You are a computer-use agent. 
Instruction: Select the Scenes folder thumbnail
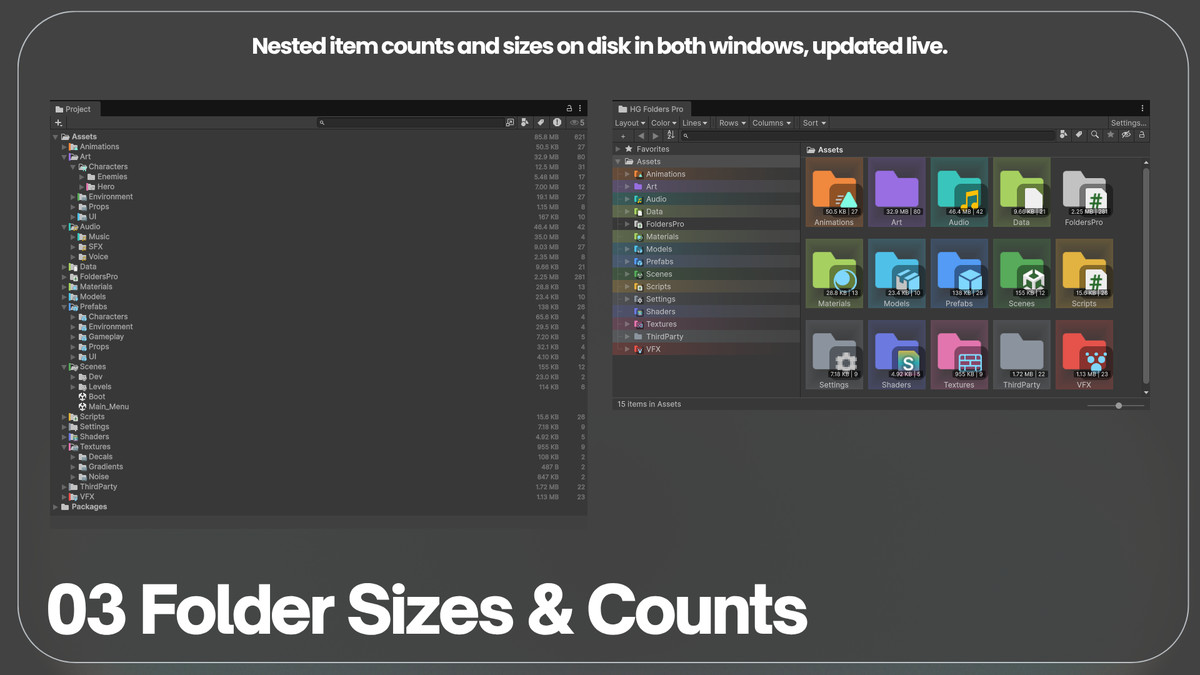1021,273
